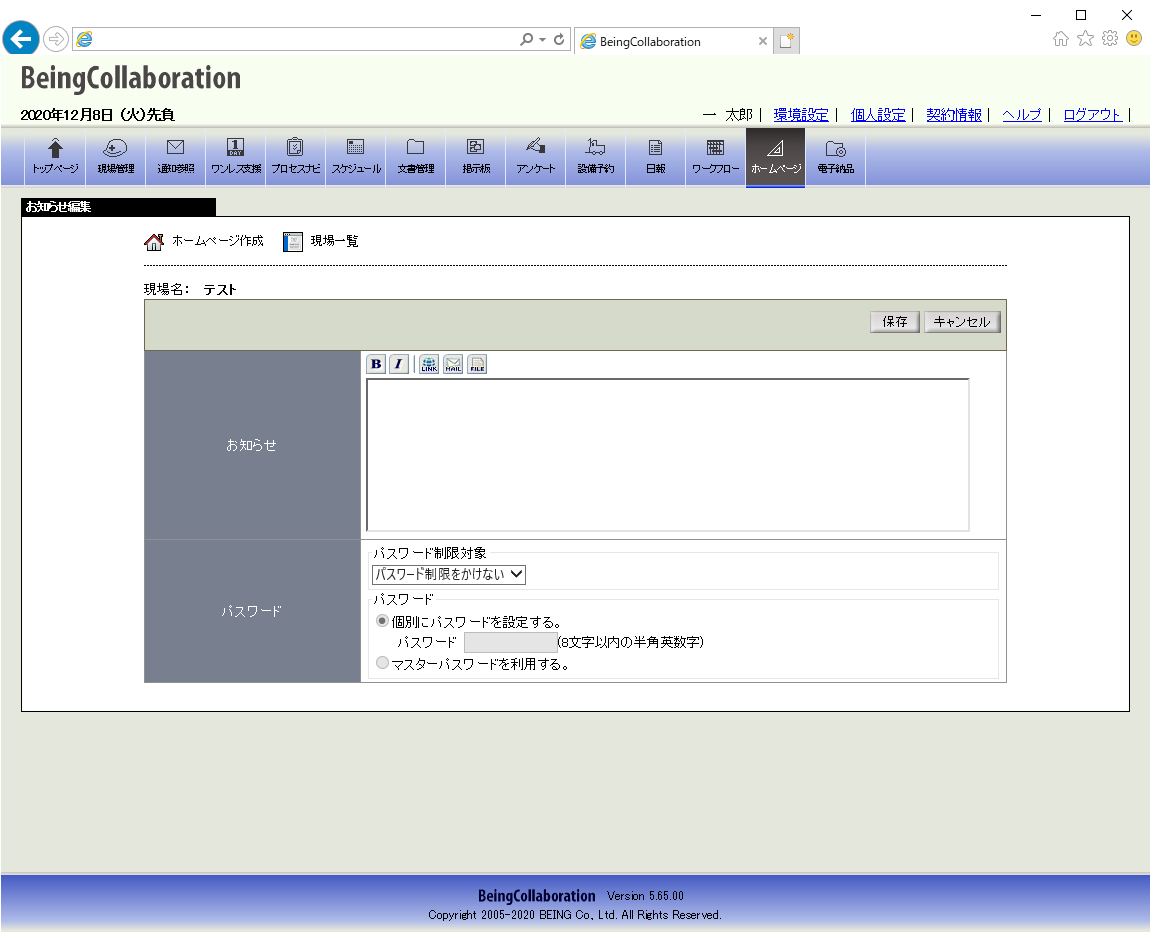Click the ホームページ作成 house icon

coord(154,242)
